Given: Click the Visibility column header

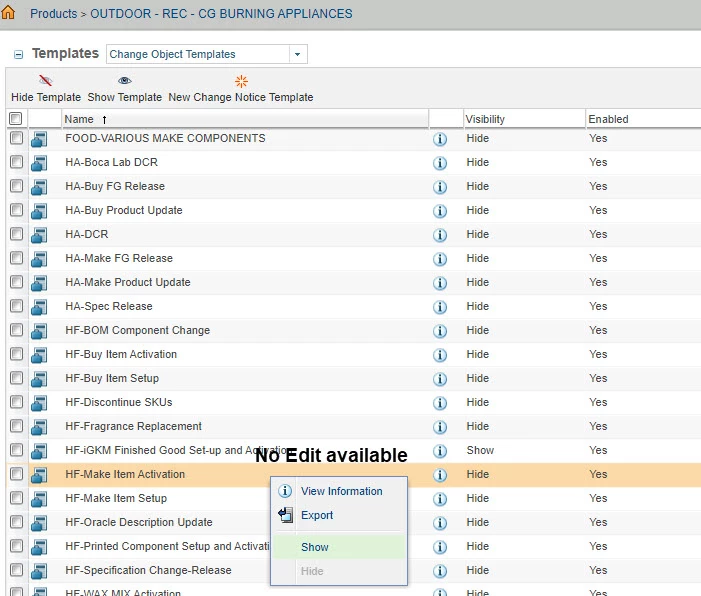Looking at the screenshot, I should tap(485, 119).
